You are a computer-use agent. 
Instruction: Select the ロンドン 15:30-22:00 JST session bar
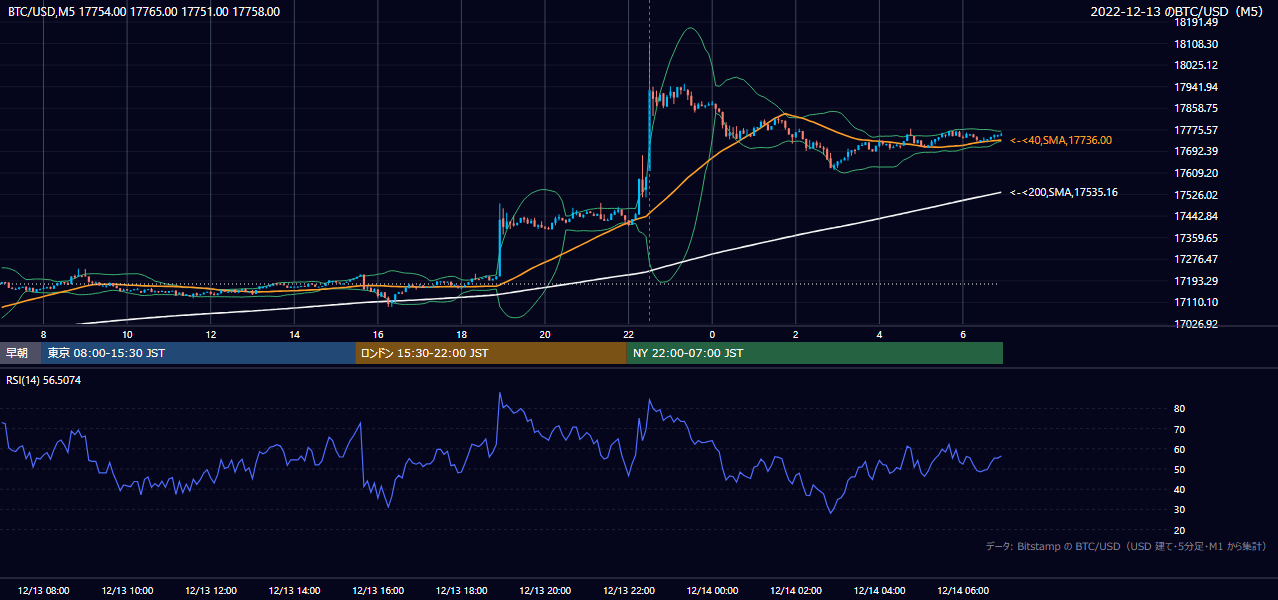[491, 353]
